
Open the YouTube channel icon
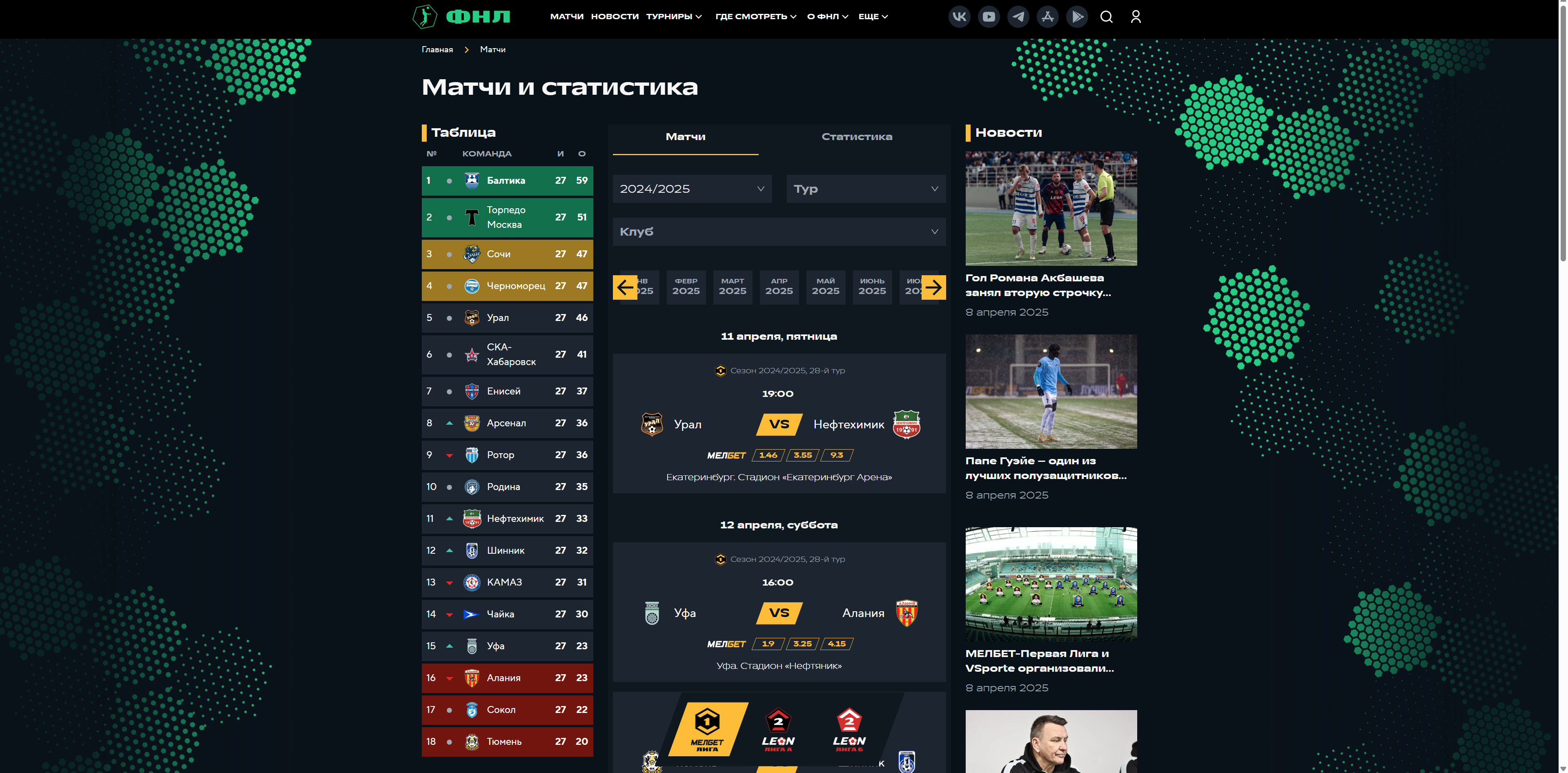(x=989, y=16)
